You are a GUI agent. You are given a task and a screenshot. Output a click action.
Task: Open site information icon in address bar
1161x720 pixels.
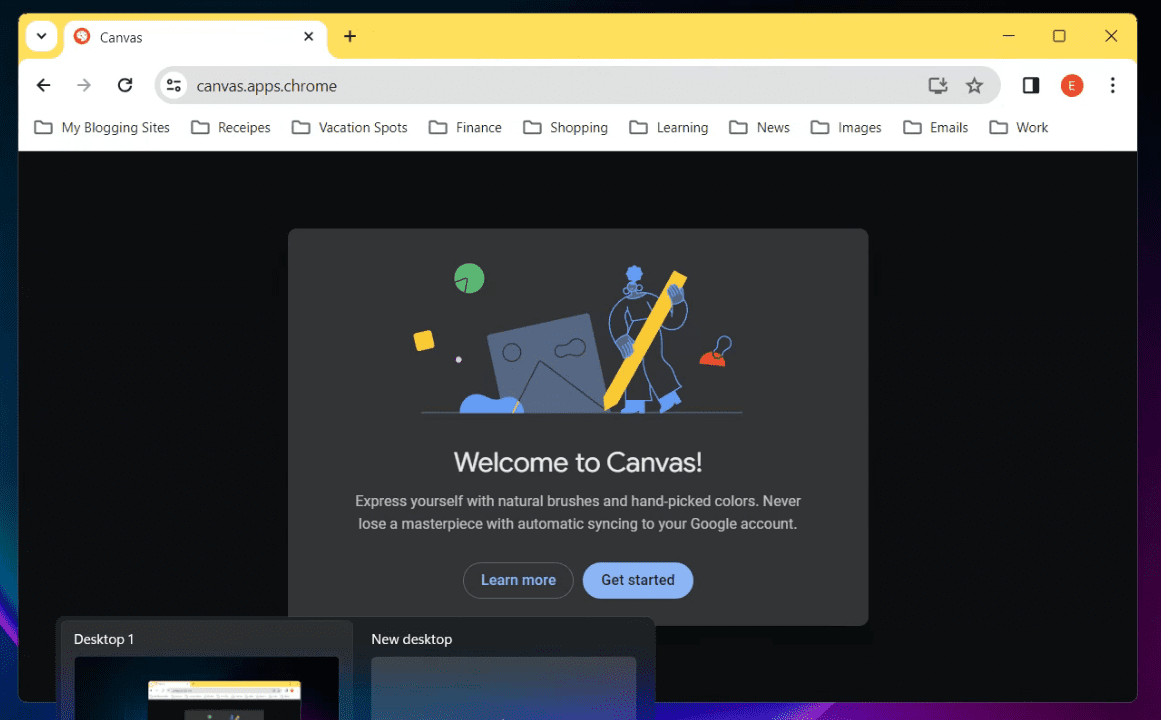click(x=174, y=86)
